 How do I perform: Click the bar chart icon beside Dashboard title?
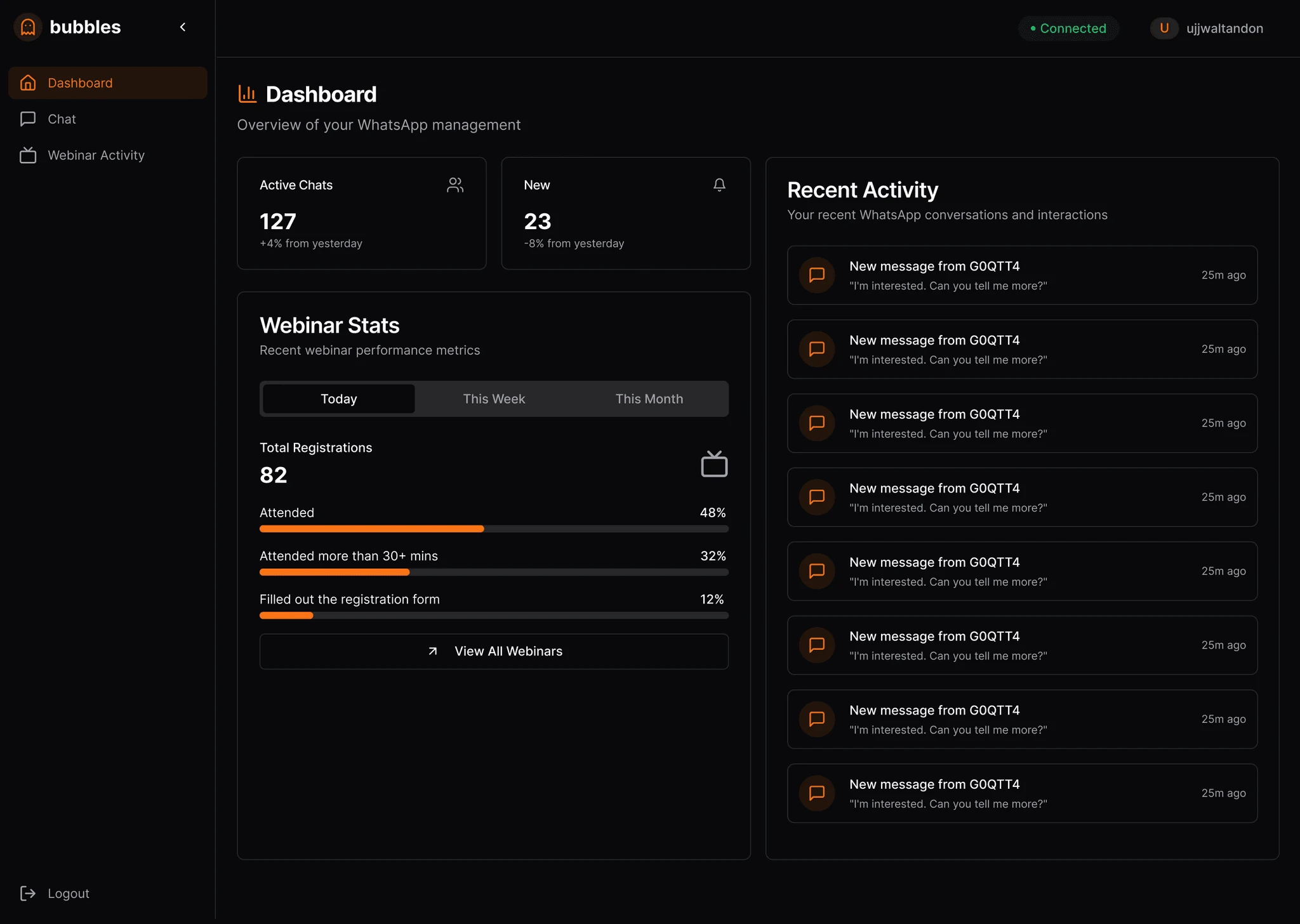247,94
